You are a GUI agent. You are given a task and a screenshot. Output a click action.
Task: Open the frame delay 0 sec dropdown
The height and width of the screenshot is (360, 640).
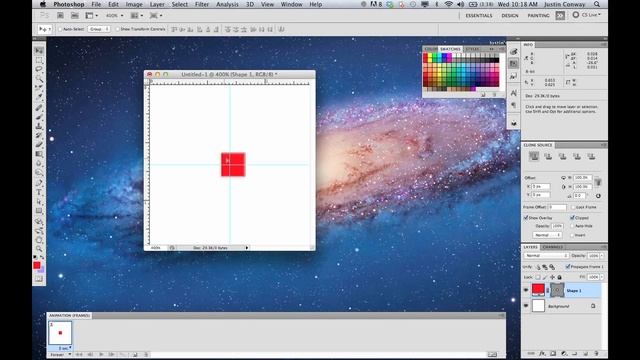click(64, 348)
